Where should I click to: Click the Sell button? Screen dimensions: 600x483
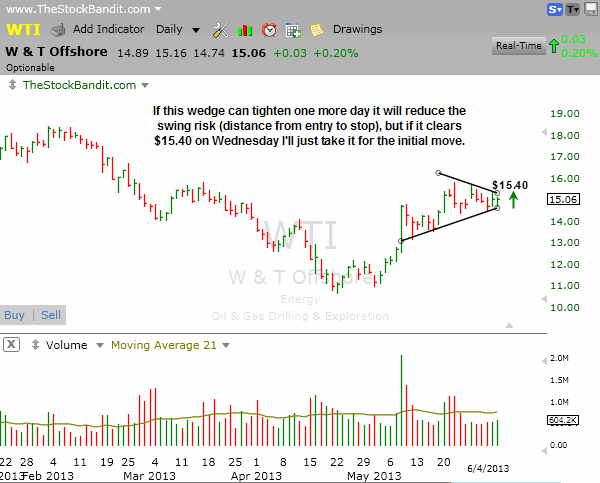pos(51,315)
